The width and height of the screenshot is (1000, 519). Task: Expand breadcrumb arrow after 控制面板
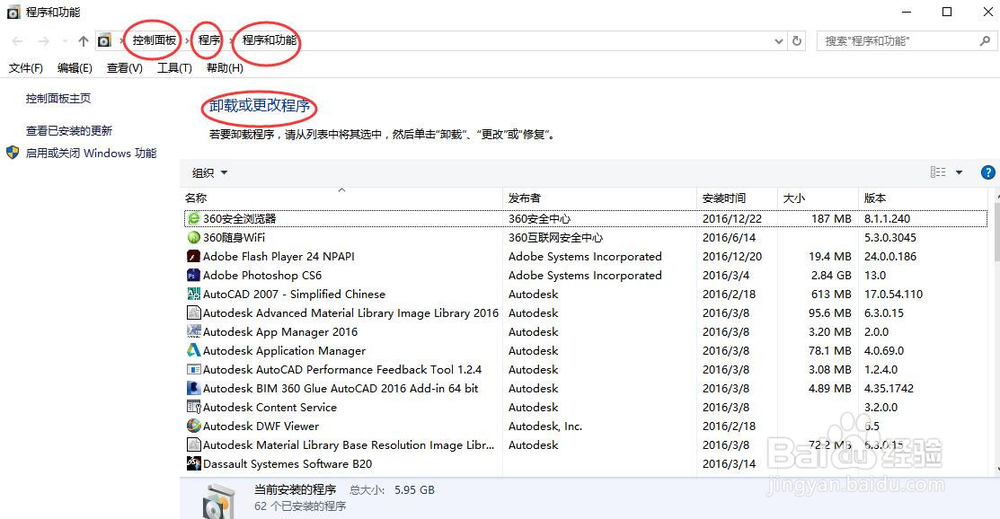(x=188, y=41)
